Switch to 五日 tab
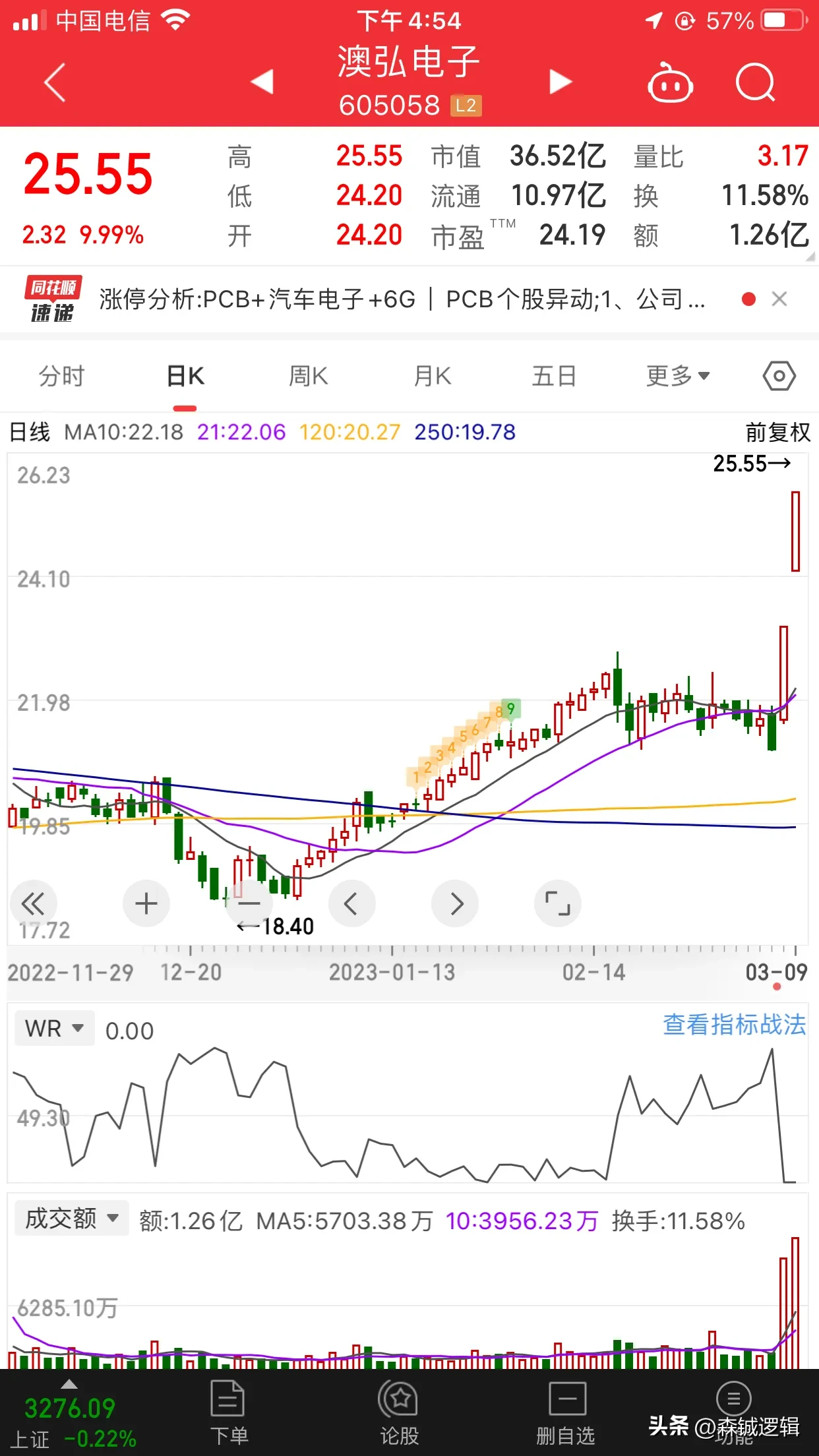The image size is (819, 1456). click(x=554, y=376)
